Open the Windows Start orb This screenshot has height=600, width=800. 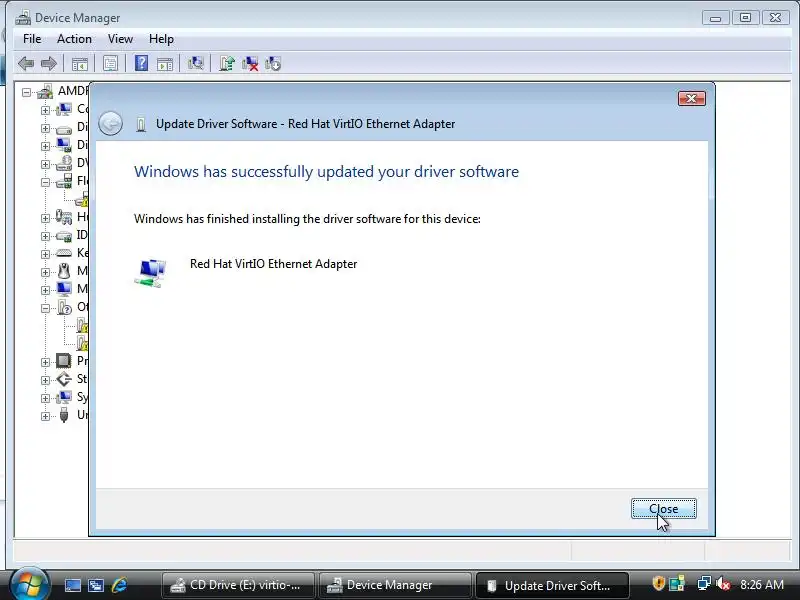pos(29,584)
